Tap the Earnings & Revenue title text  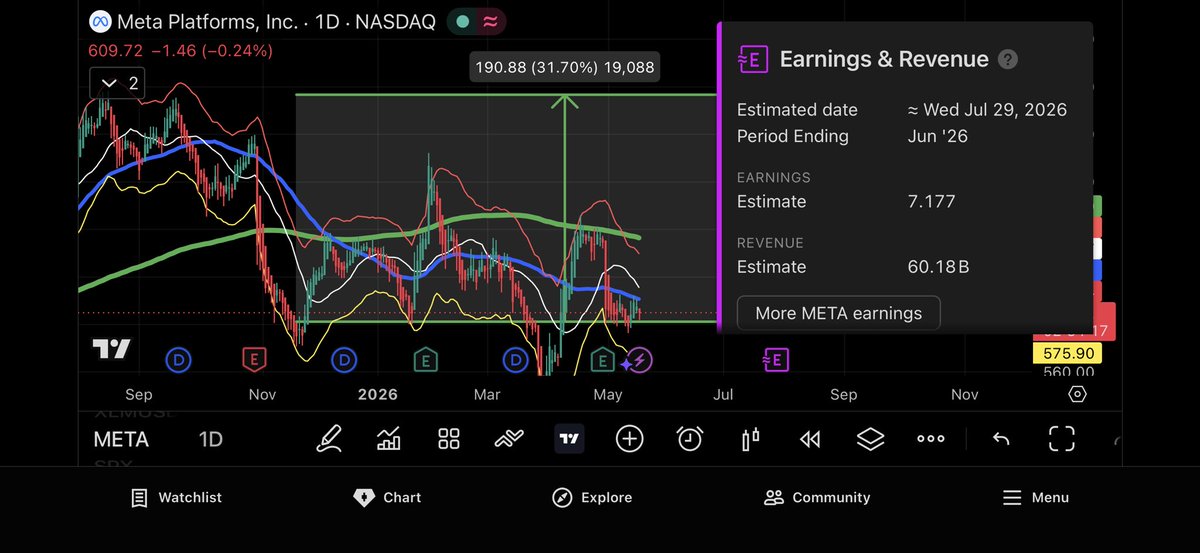coord(884,60)
